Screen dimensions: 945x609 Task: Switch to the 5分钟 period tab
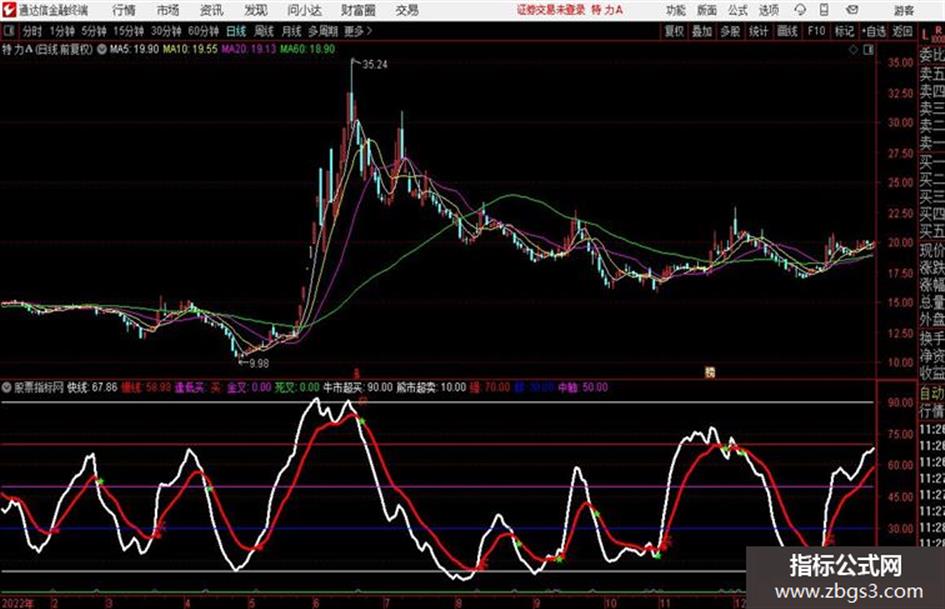94,31
